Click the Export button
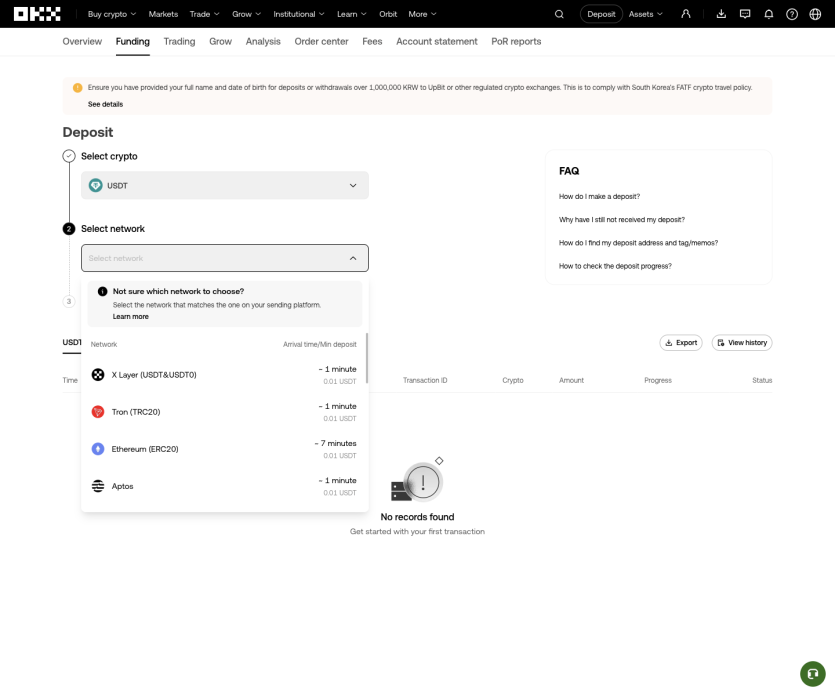The image size is (835, 696). click(x=681, y=342)
